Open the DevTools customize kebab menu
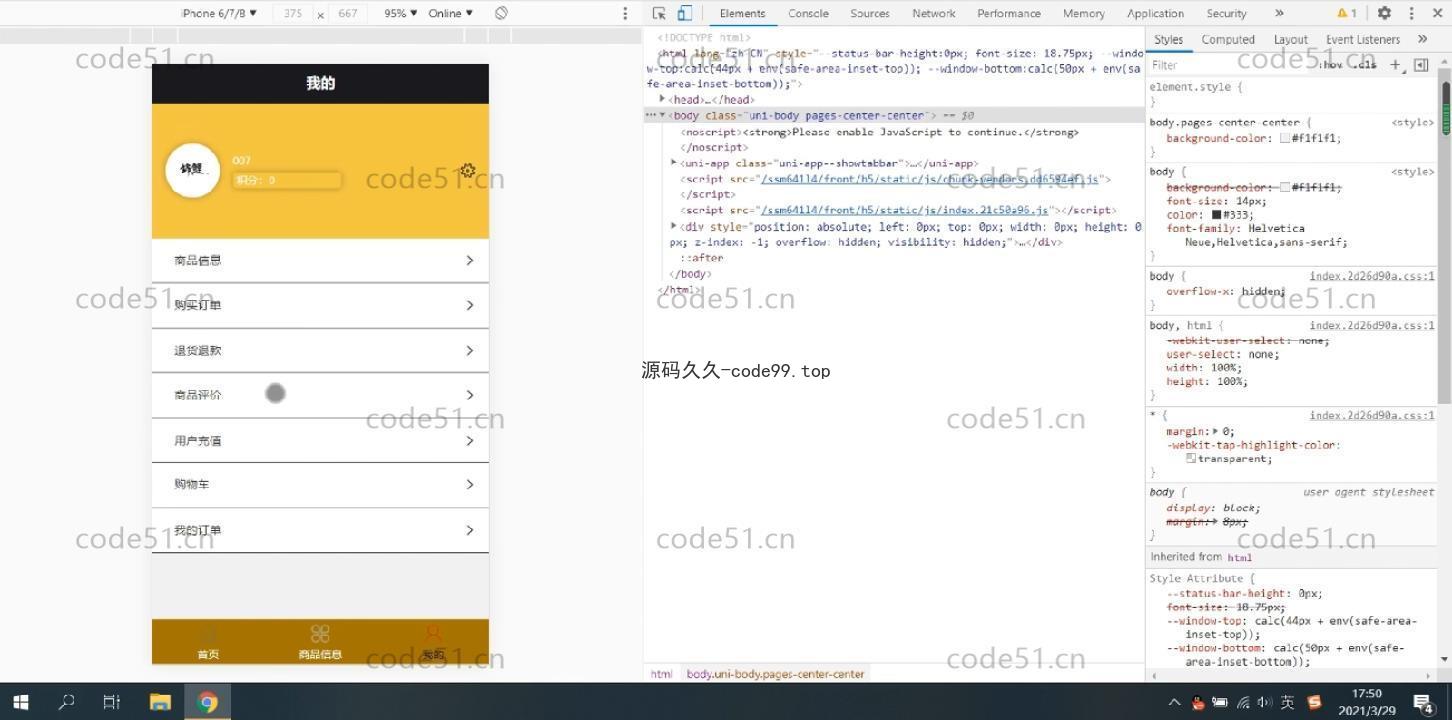This screenshot has height=720, width=1452. tap(1411, 13)
